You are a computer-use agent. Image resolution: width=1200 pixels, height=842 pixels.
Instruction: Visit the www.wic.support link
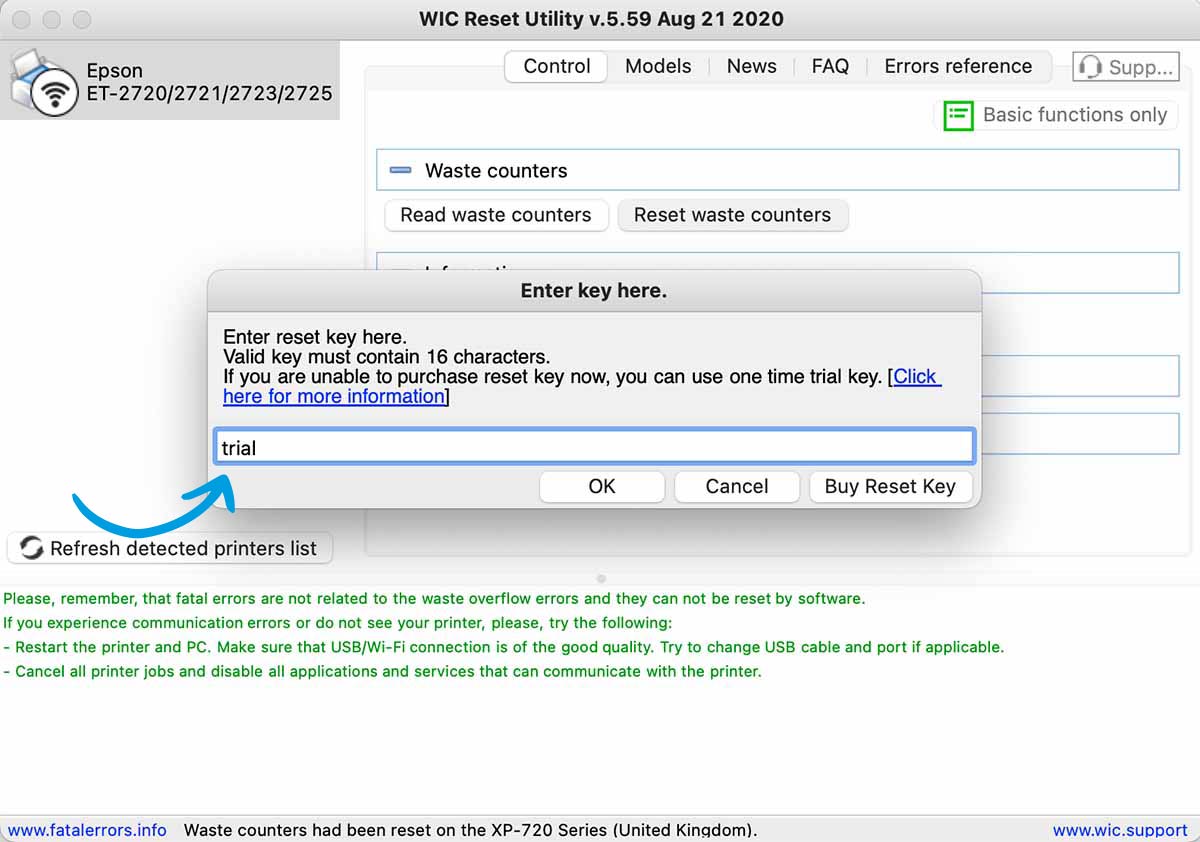pos(1119,830)
